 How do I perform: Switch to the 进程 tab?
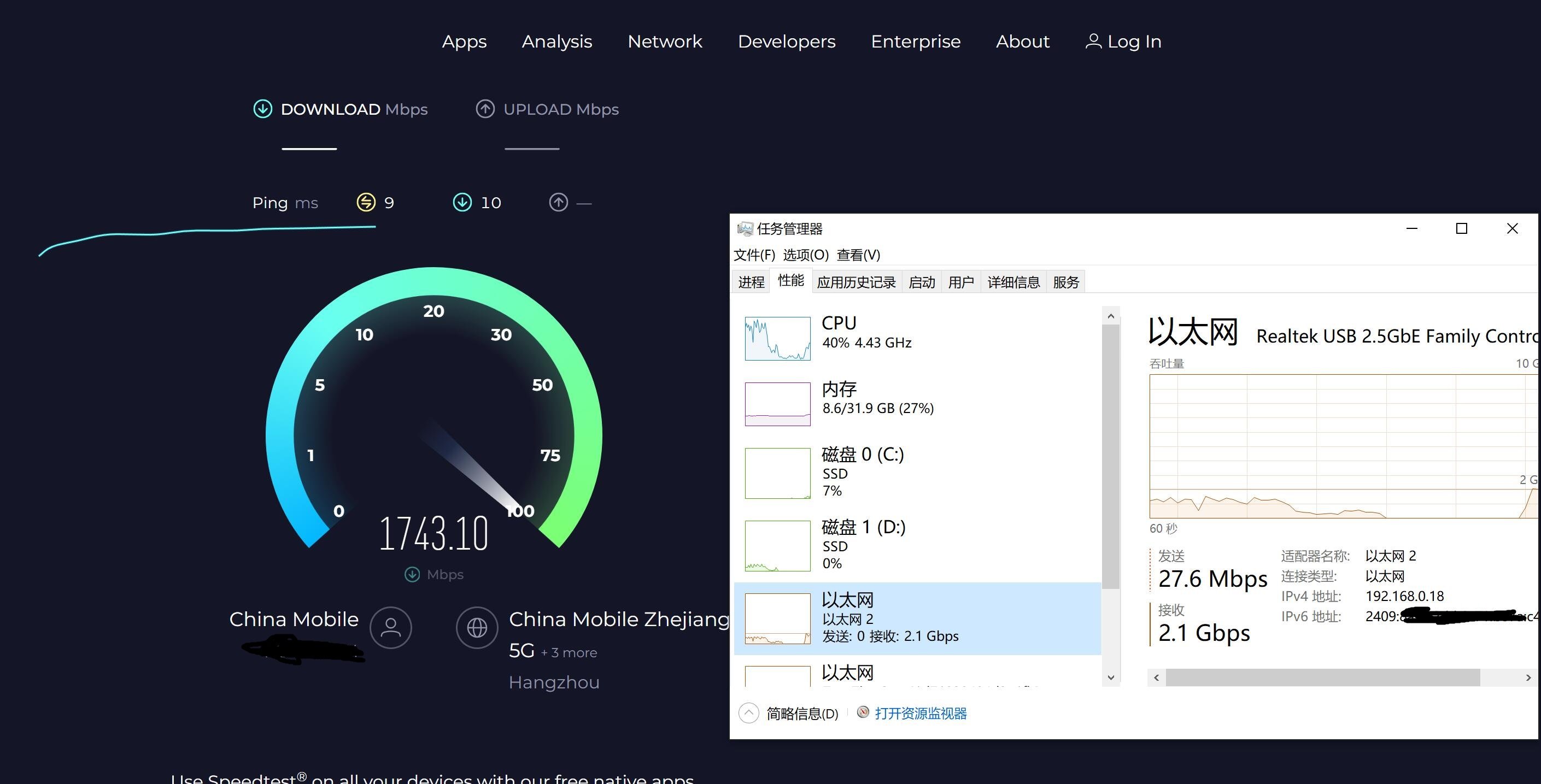coord(751,282)
